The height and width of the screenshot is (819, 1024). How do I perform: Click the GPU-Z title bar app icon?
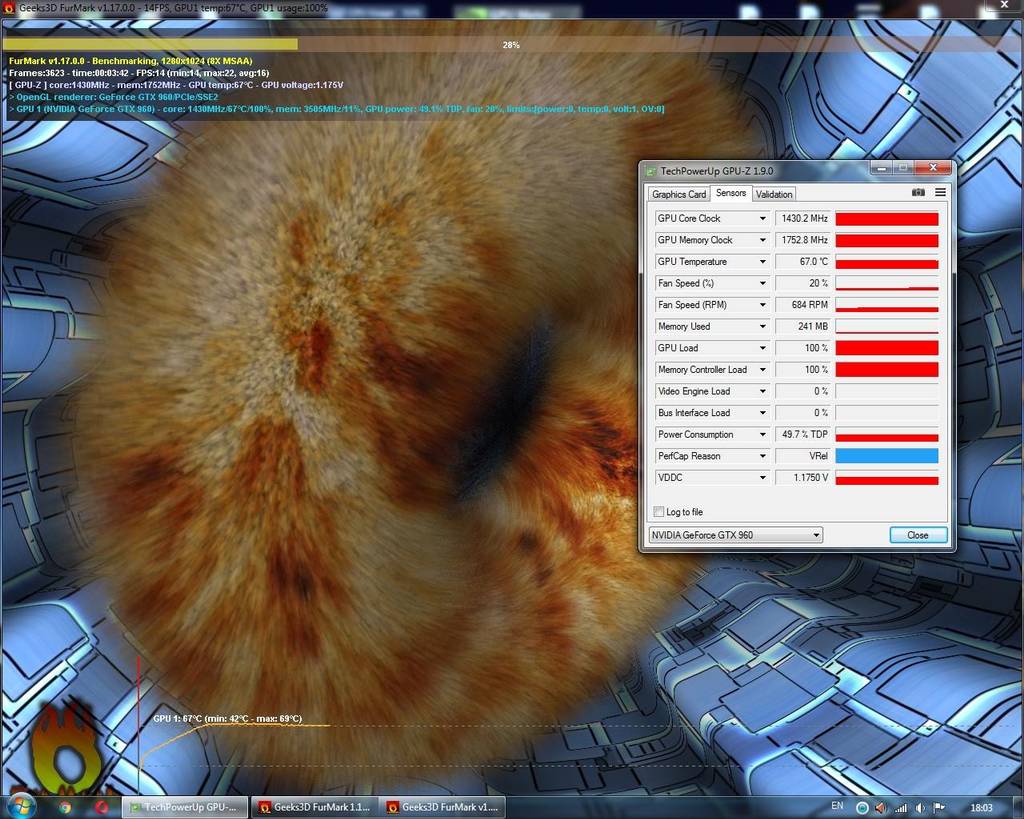651,172
